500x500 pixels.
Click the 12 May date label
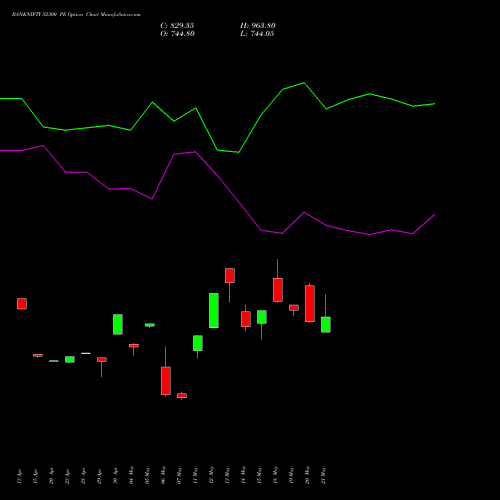pyautogui.click(x=211, y=475)
